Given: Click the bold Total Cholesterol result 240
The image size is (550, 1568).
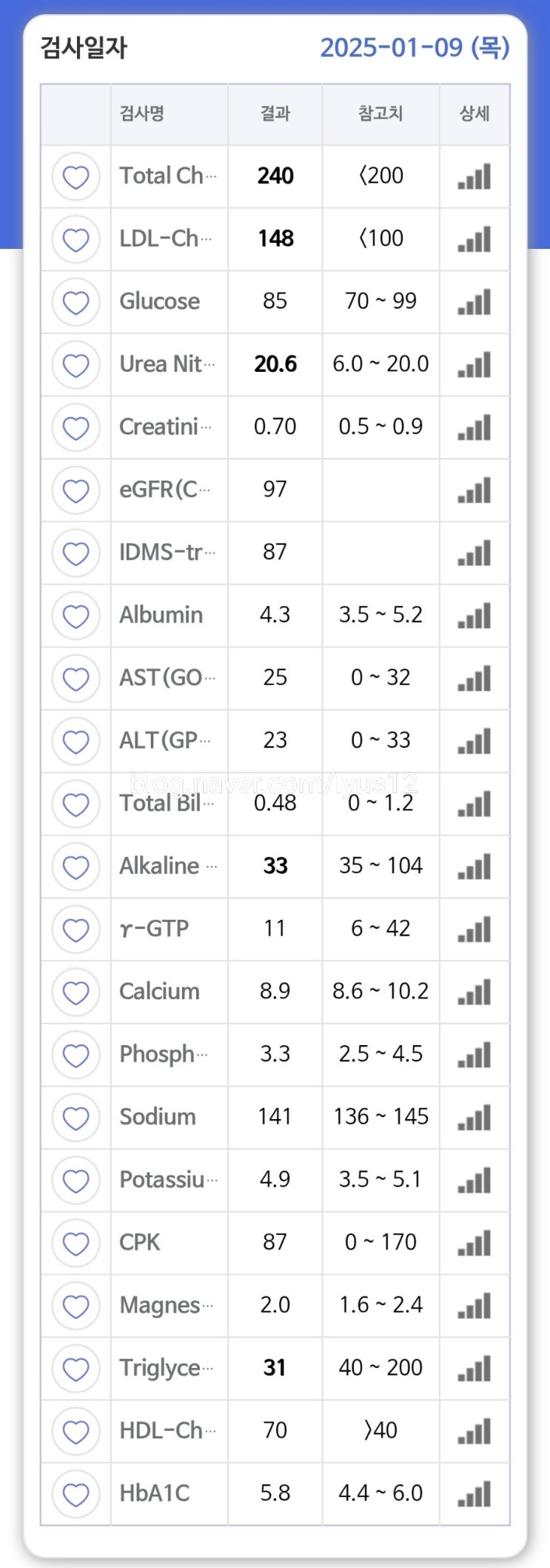Looking at the screenshot, I should click(x=275, y=176).
